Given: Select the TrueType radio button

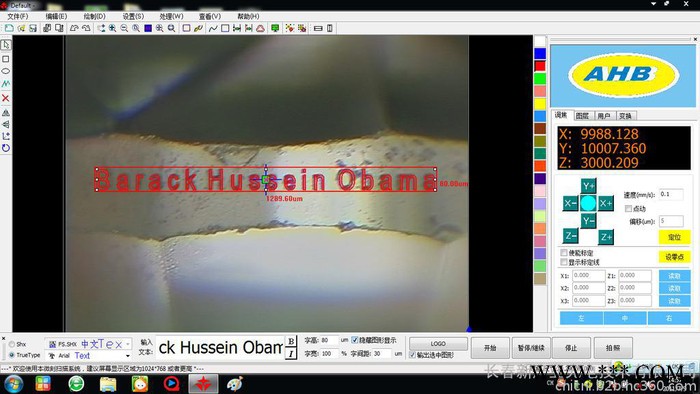Looking at the screenshot, I should 12,355.
